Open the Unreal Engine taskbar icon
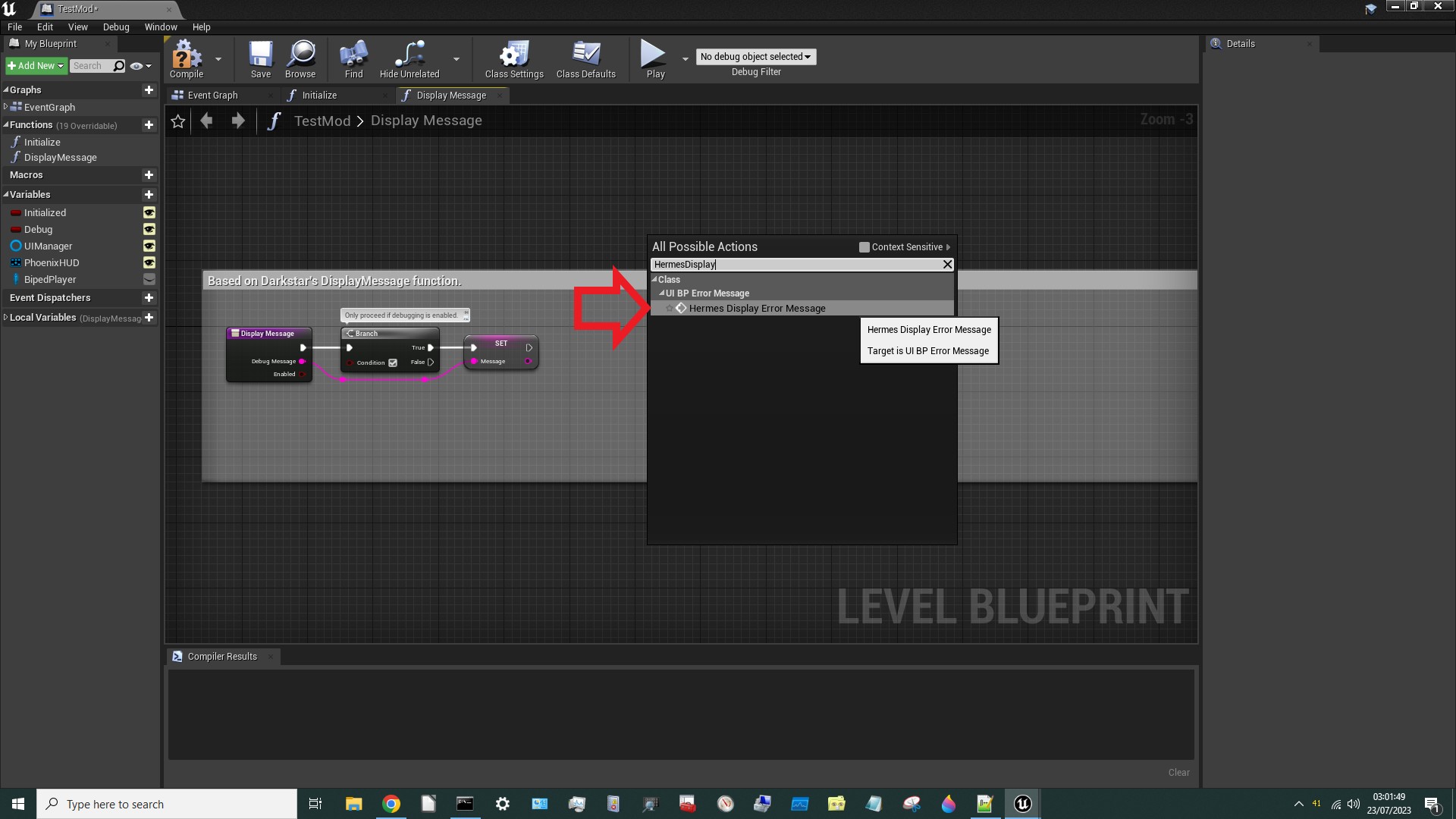The height and width of the screenshot is (819, 1456). 1022,804
